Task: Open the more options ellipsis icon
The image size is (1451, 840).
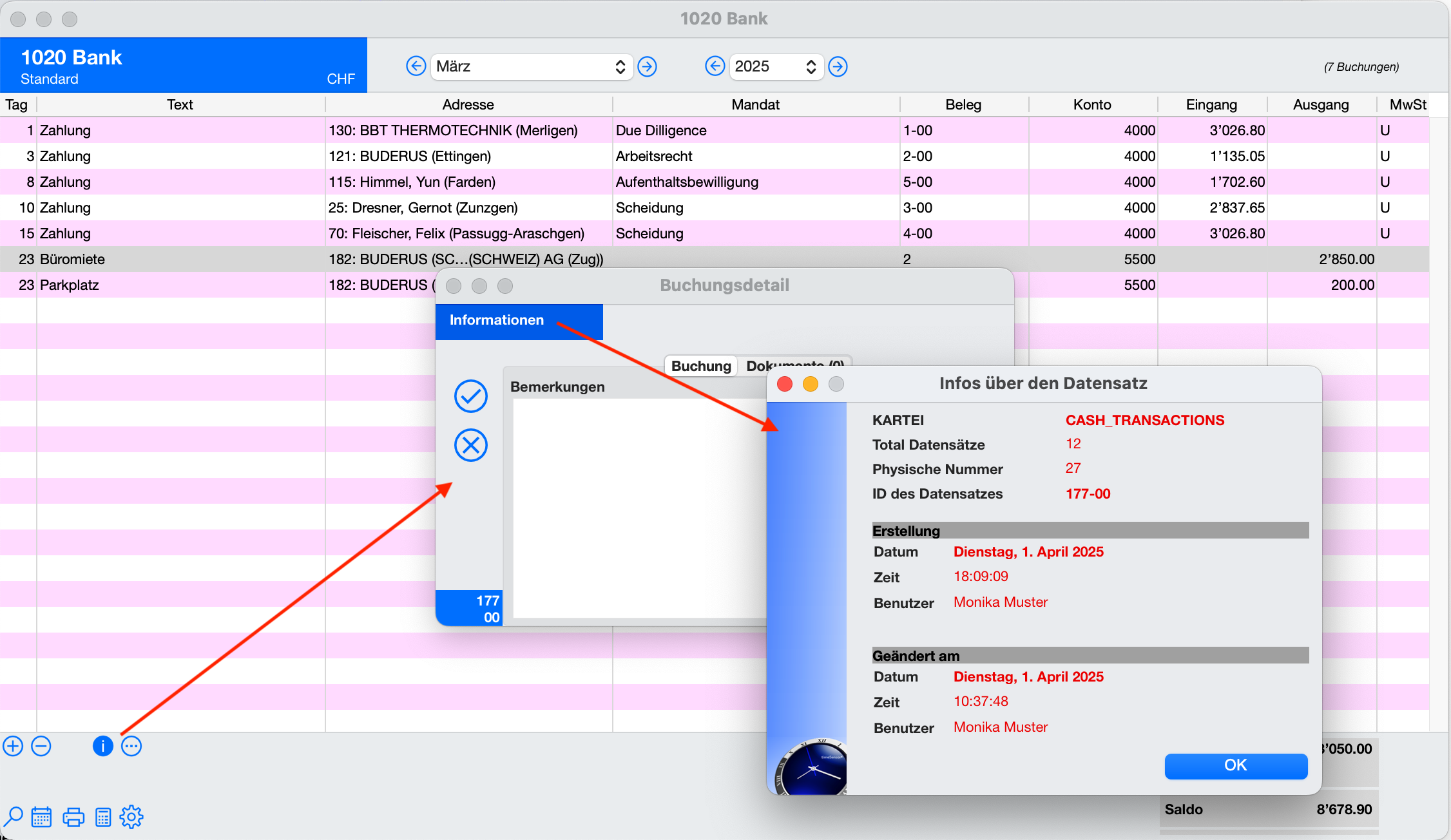Action: [x=131, y=746]
